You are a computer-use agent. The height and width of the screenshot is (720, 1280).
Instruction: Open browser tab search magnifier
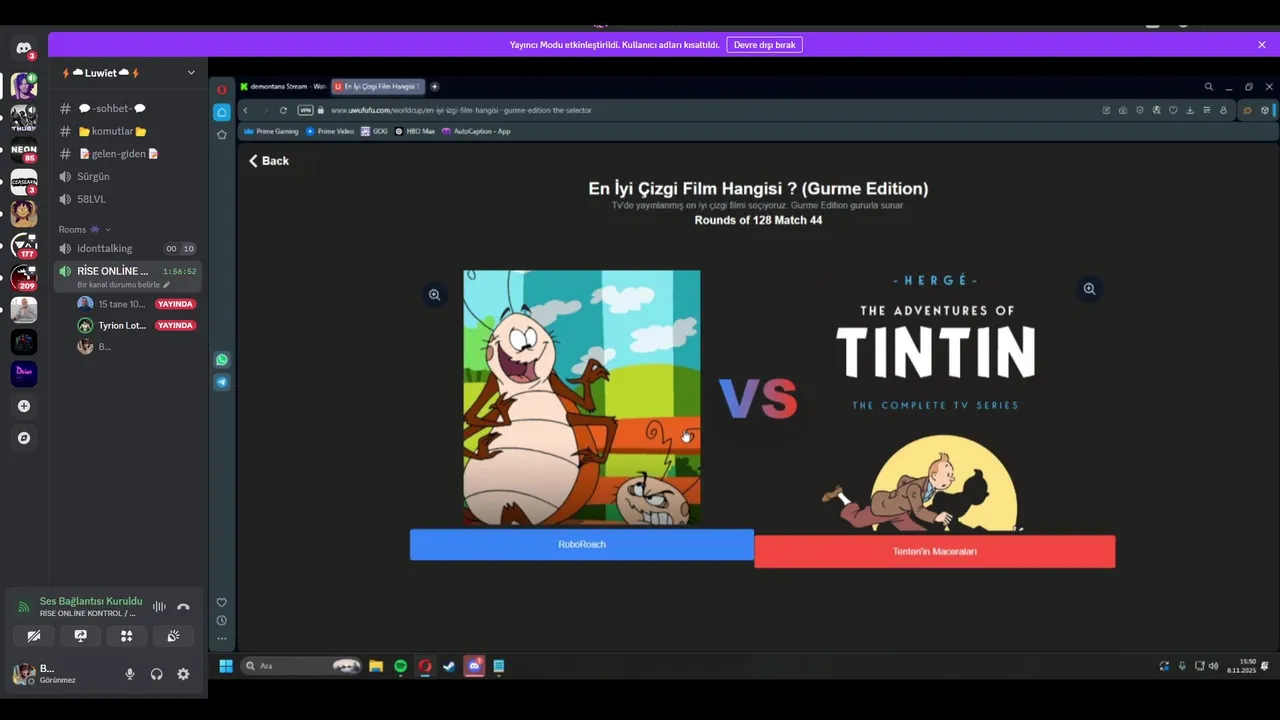[x=1208, y=87]
